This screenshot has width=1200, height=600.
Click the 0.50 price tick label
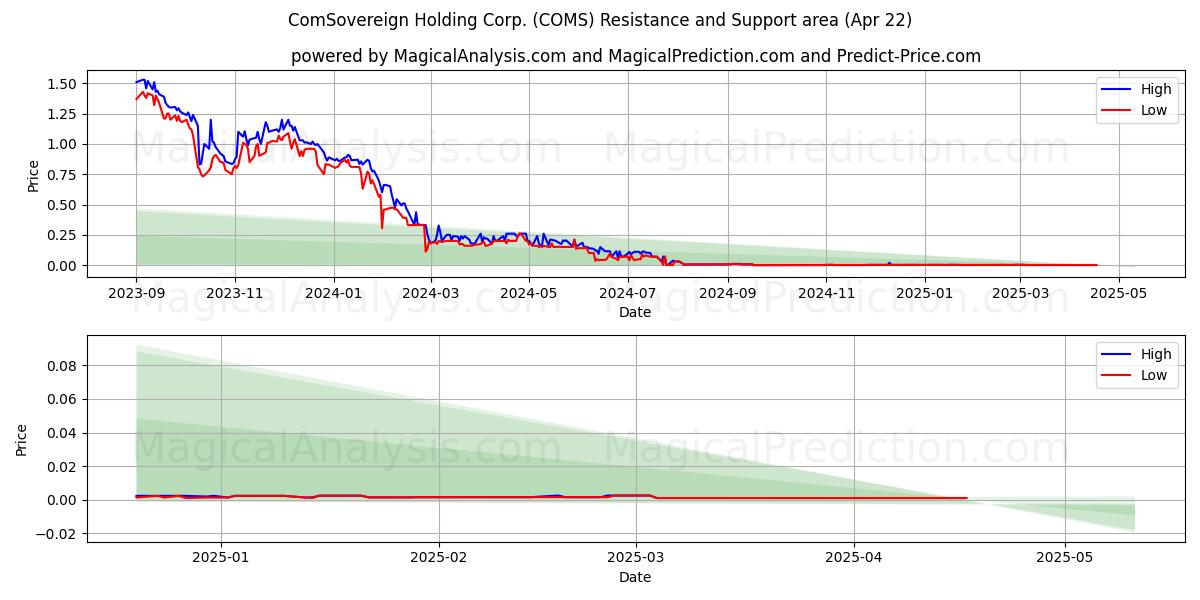(x=64, y=205)
